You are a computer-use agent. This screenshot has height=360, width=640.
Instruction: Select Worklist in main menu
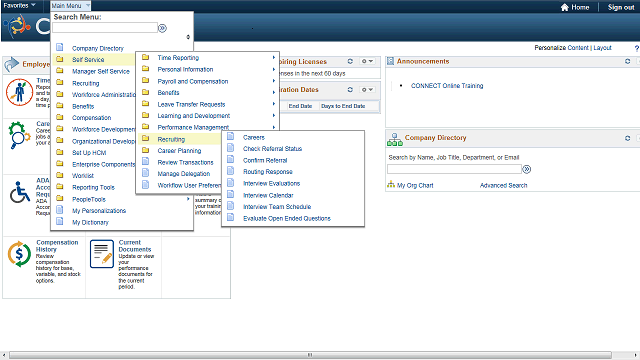click(x=83, y=176)
